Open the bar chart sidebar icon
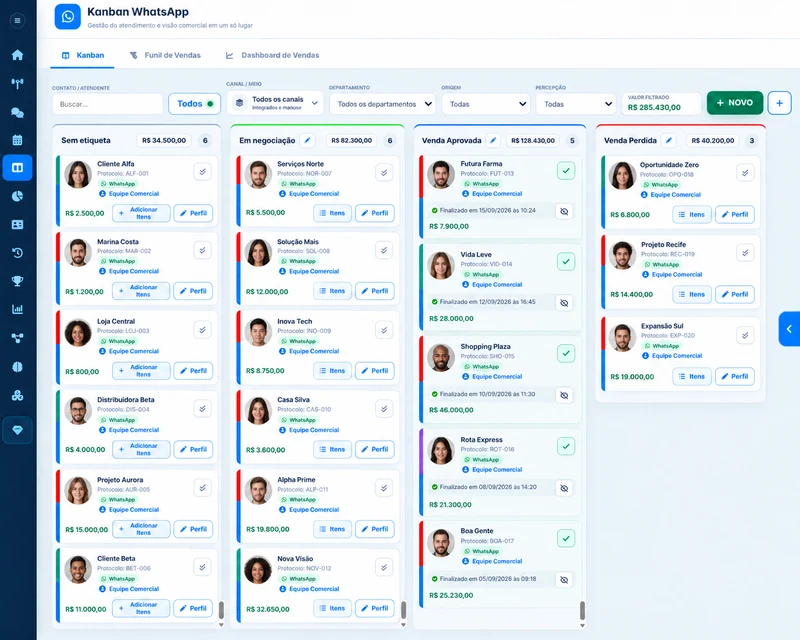 [x=17, y=309]
